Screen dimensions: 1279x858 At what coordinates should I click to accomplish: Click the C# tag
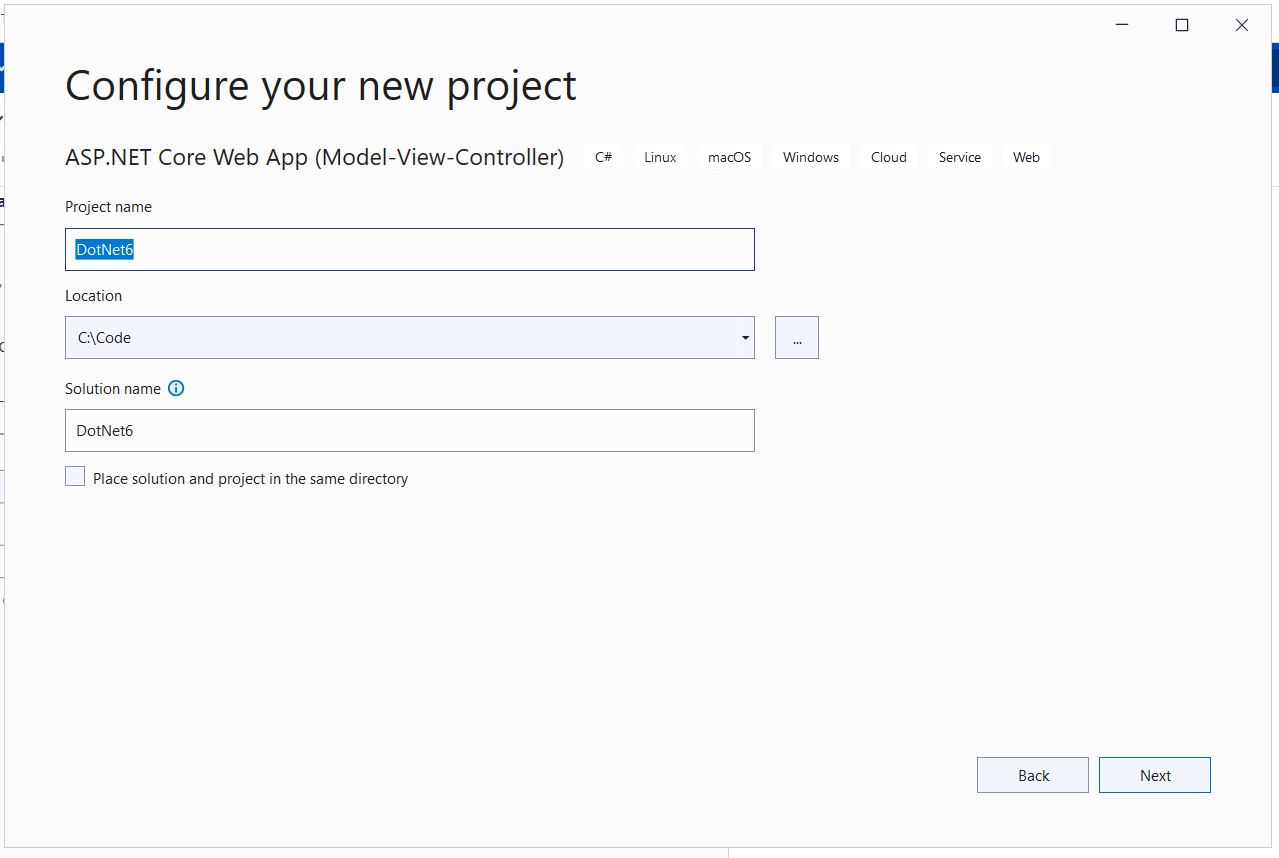(x=603, y=157)
